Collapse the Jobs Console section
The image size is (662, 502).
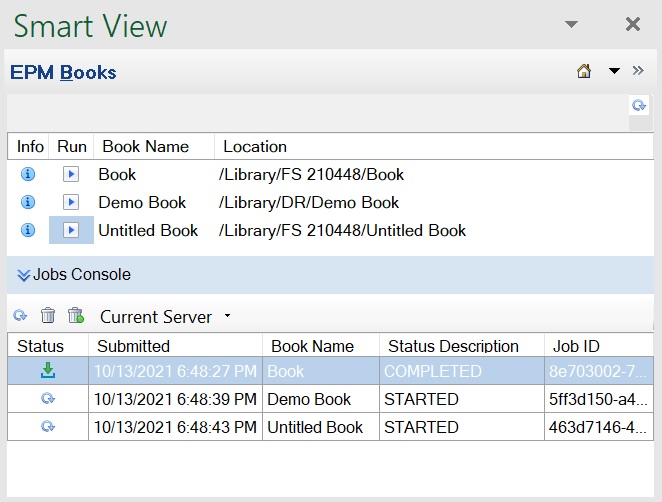(x=23, y=275)
